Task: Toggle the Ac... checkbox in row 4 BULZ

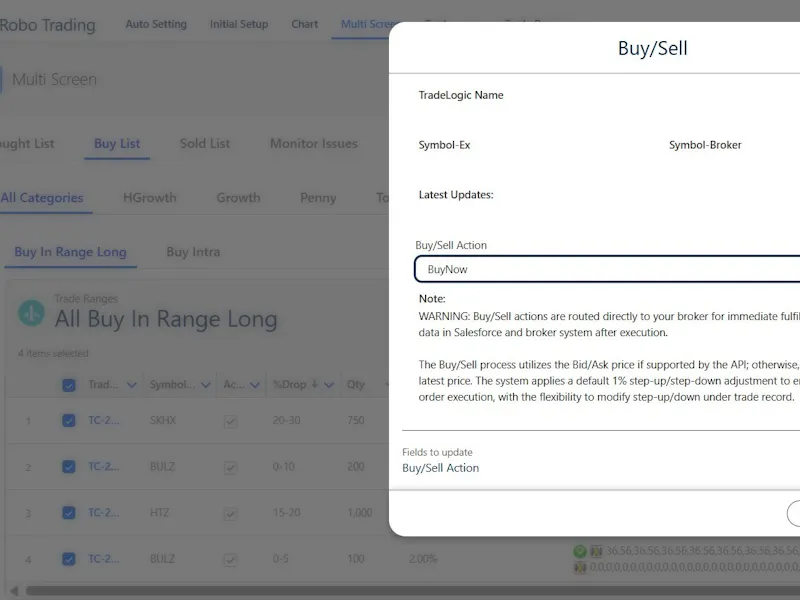Action: point(231,560)
